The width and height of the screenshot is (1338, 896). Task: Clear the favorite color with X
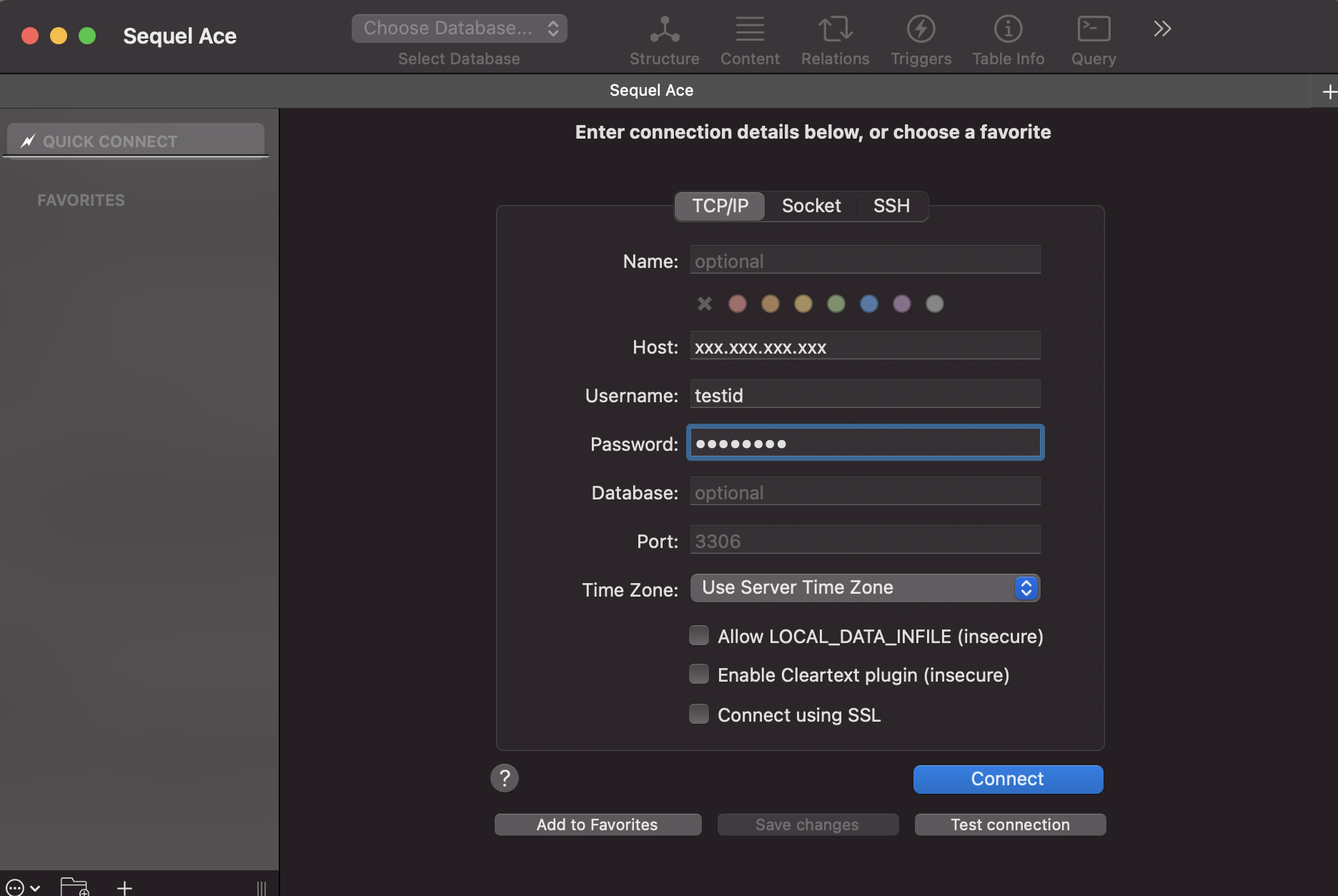coord(705,304)
